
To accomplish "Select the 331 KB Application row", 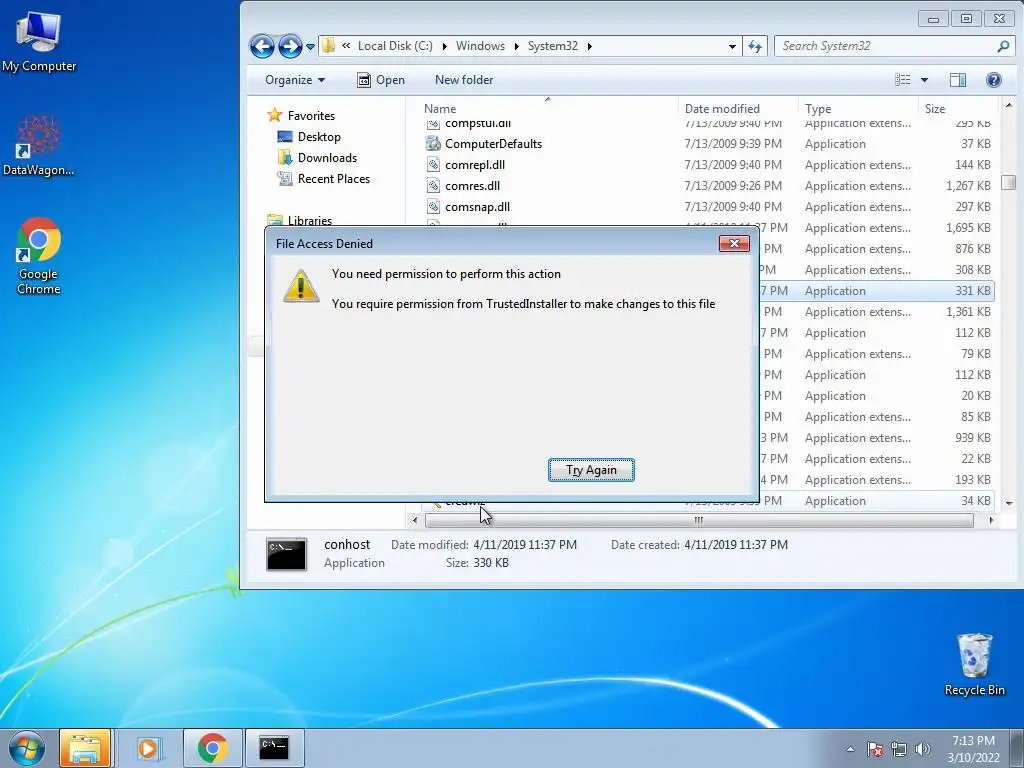I will click(876, 291).
